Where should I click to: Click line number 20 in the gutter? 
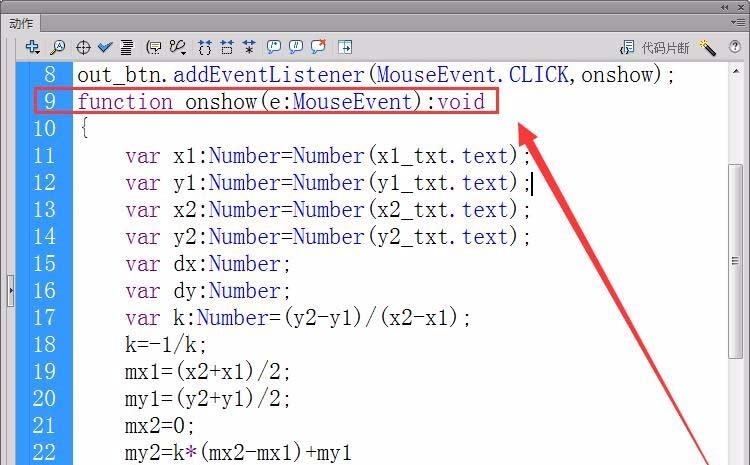click(x=44, y=398)
